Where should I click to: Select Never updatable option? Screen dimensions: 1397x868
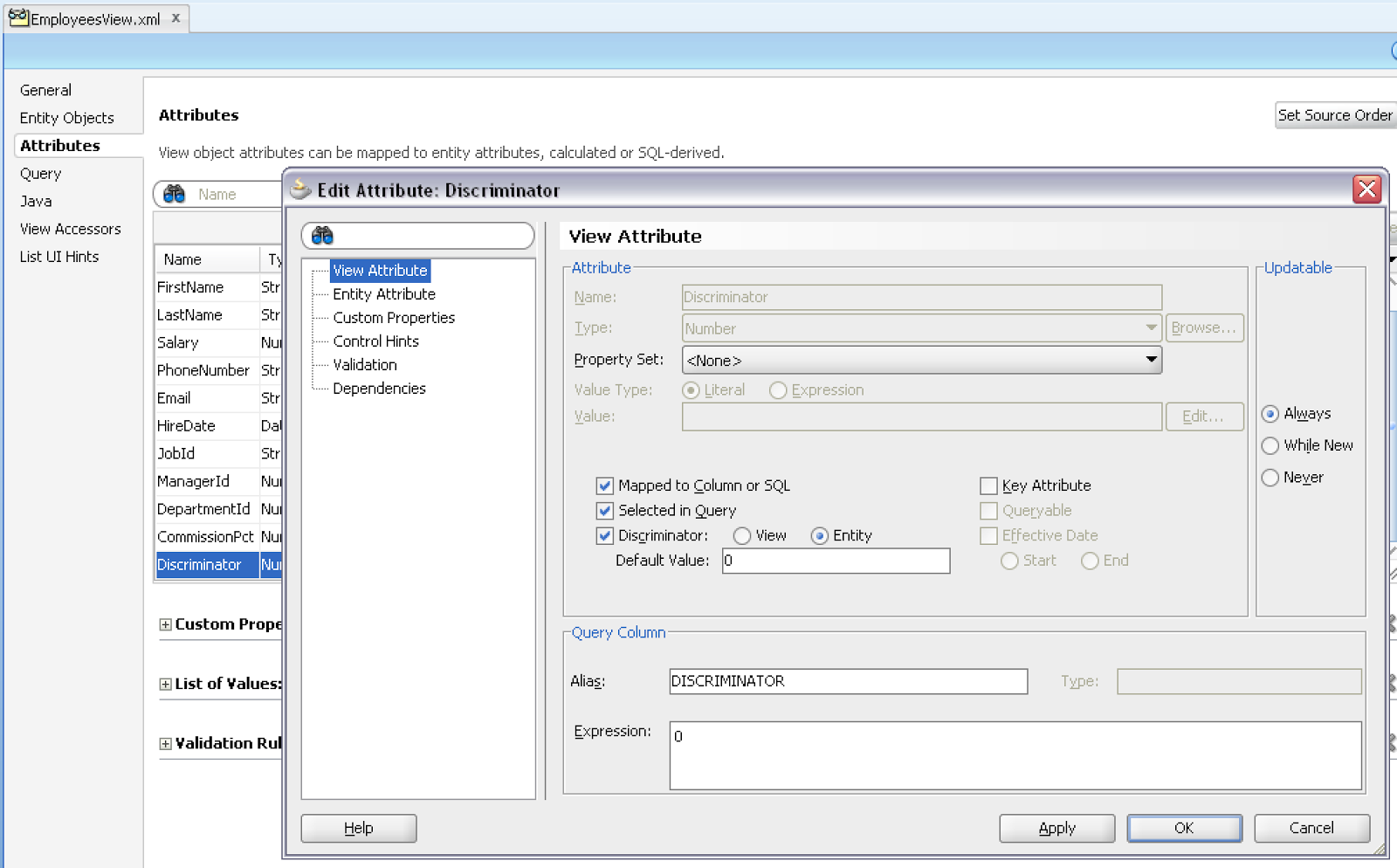[1270, 478]
